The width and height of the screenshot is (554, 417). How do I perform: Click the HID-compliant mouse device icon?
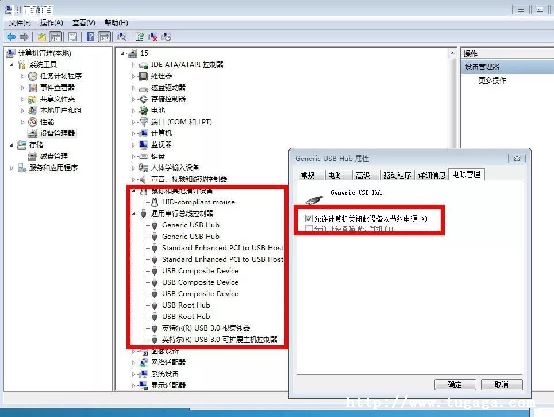[x=154, y=202]
